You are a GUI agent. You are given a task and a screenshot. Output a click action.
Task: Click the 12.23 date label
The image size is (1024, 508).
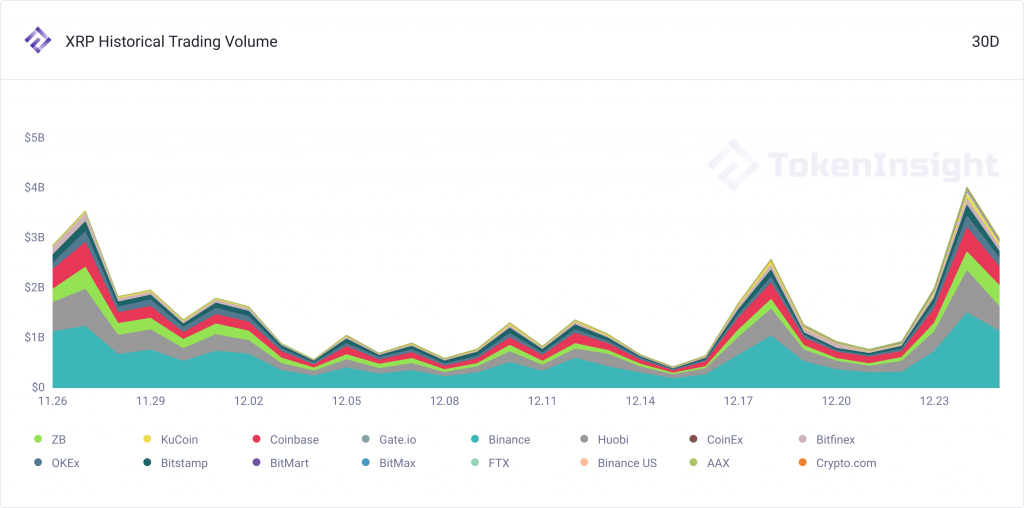(934, 401)
